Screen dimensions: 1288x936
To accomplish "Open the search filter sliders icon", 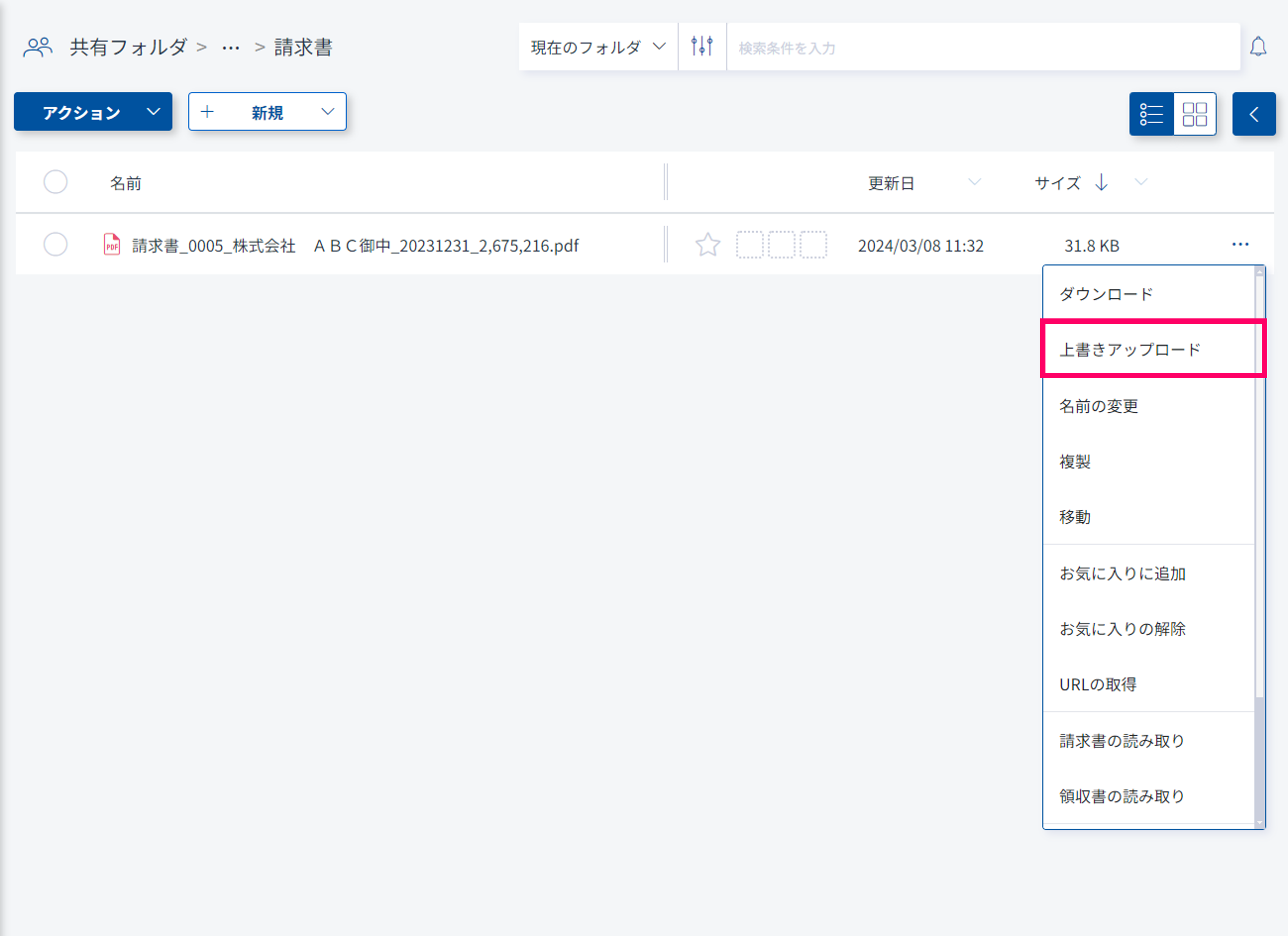I will coord(702,47).
